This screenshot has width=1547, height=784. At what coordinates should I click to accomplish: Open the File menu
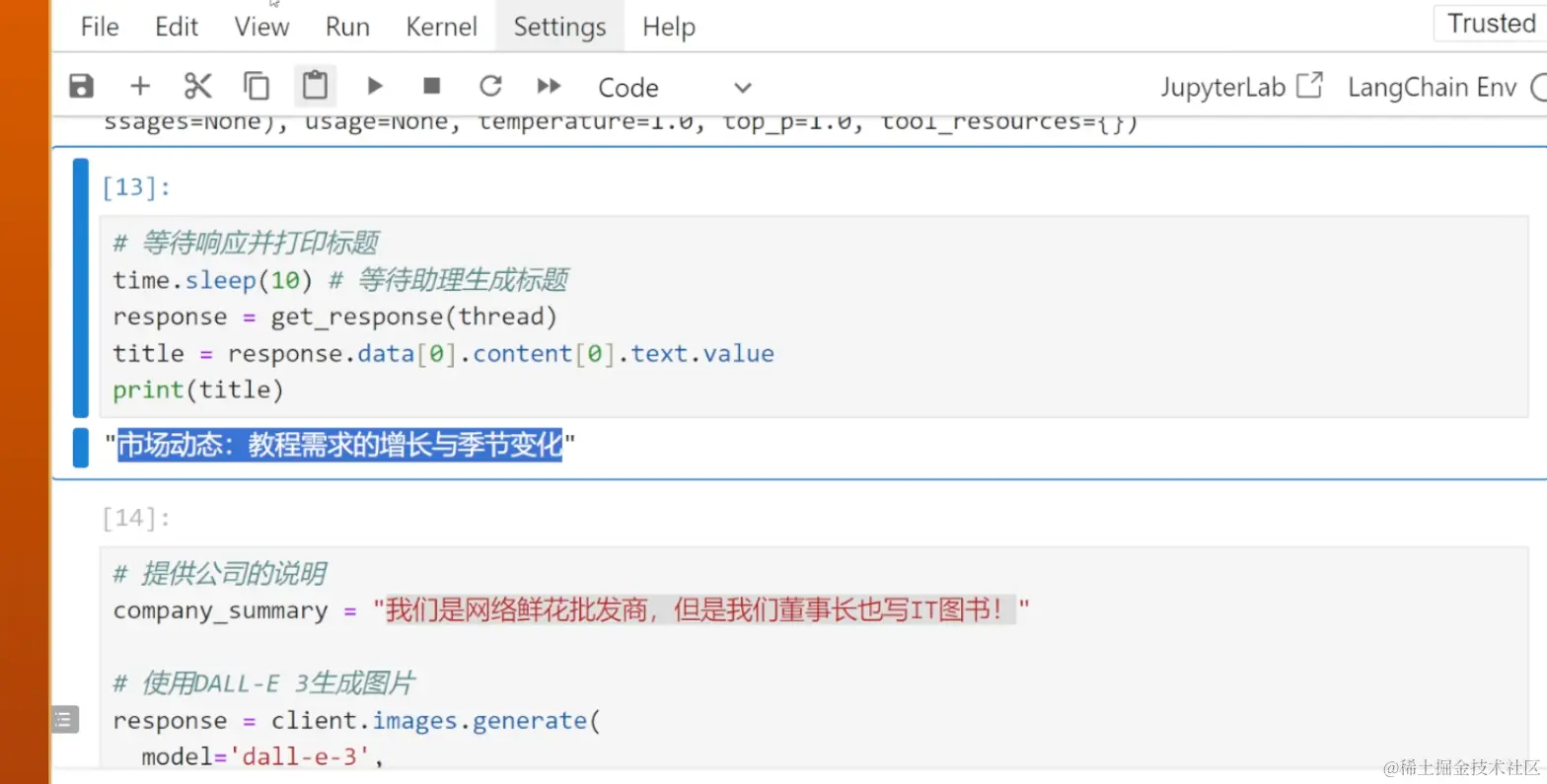click(x=100, y=27)
